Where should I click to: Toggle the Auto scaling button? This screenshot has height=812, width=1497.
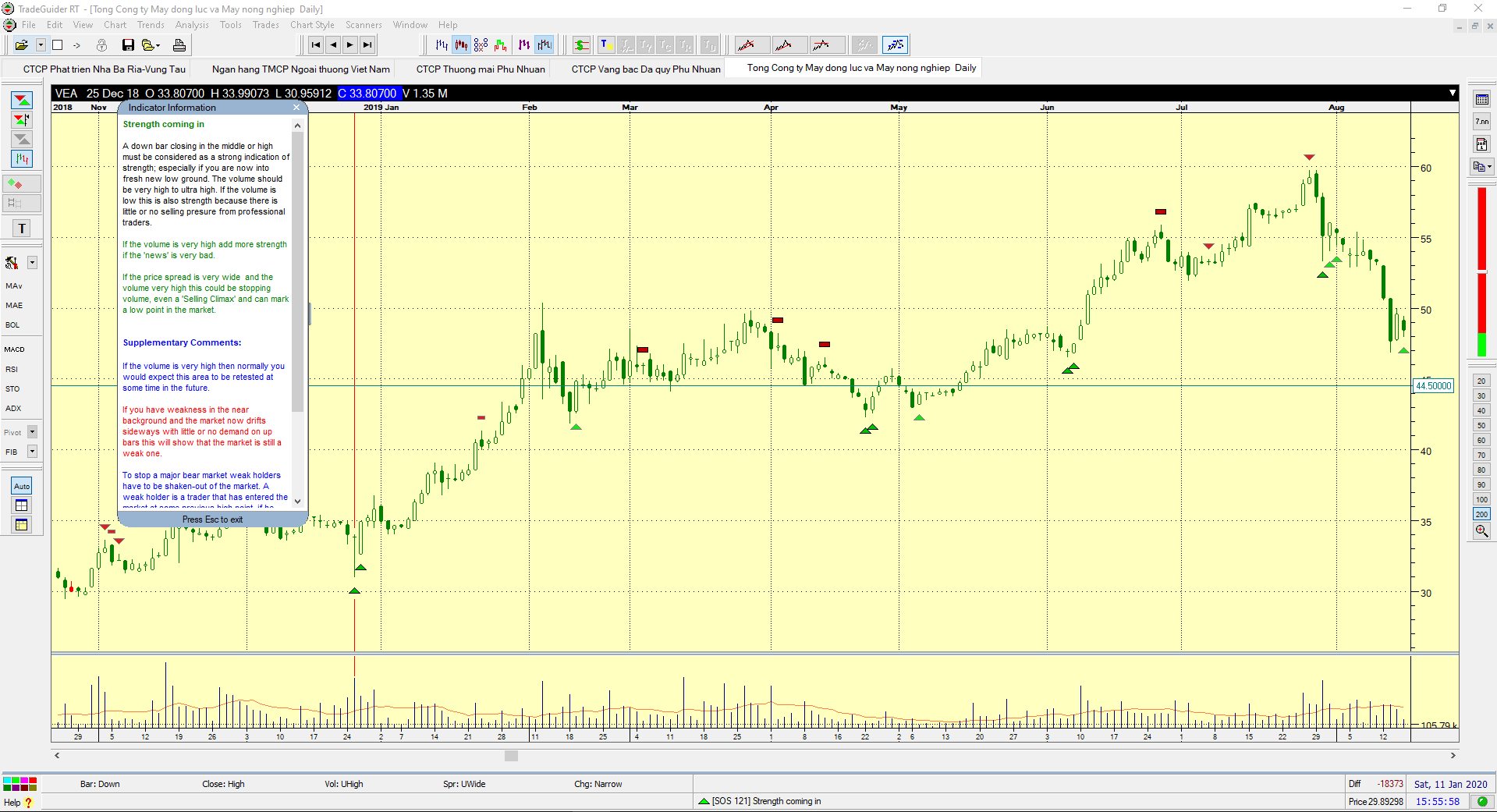tap(22, 486)
